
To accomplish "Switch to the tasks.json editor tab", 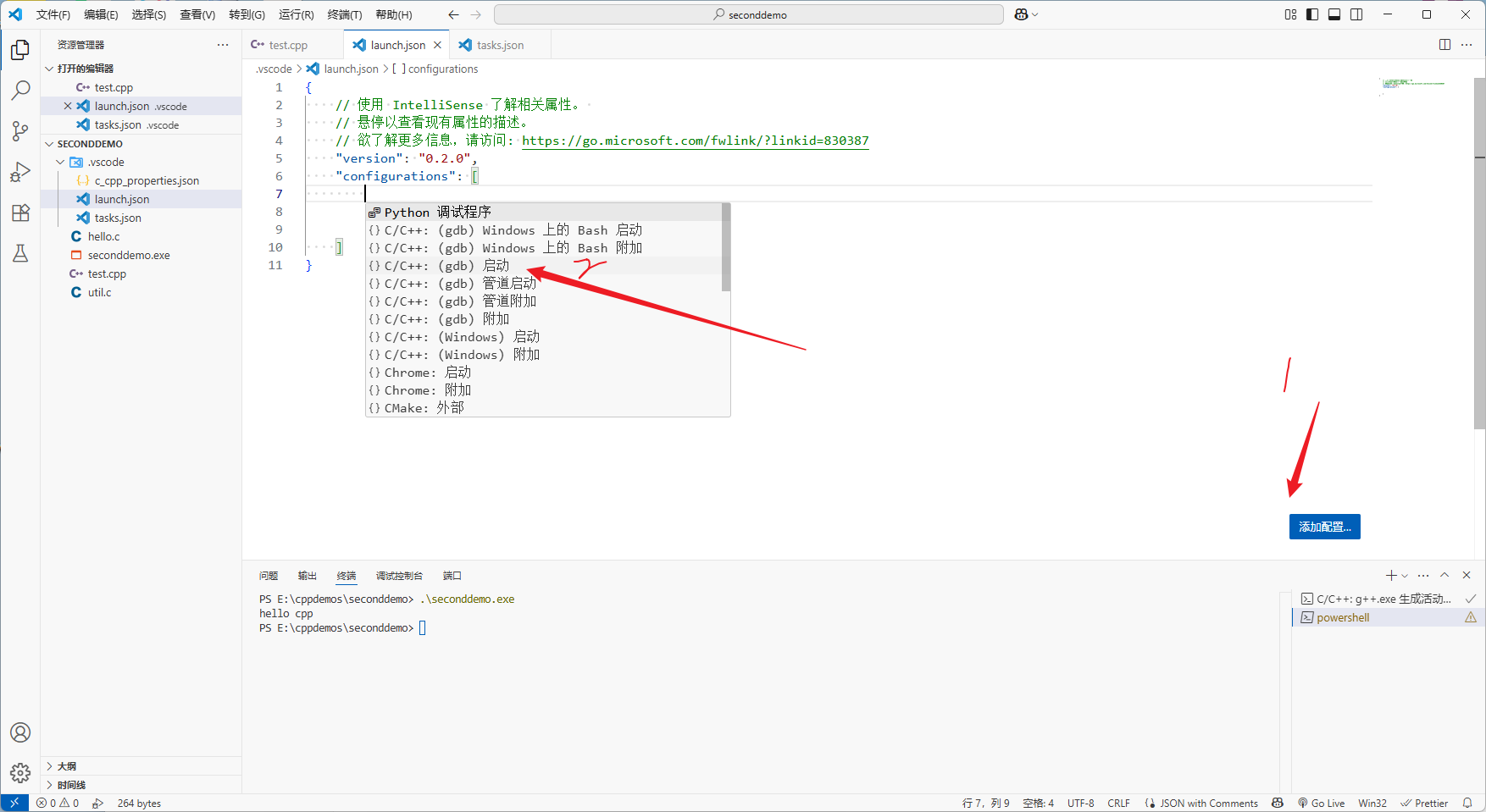I will coord(500,45).
